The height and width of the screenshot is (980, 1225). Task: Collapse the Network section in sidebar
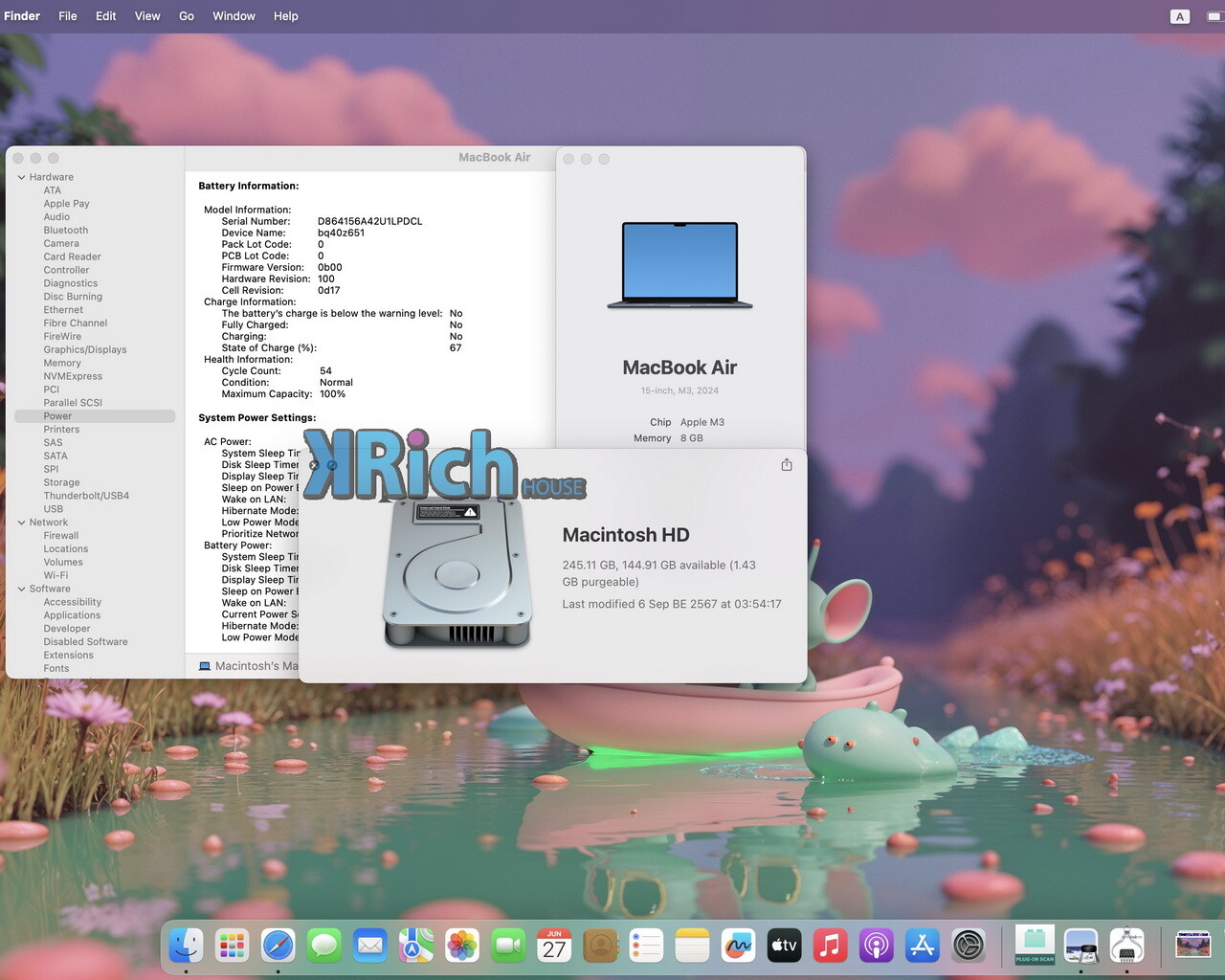(x=21, y=523)
